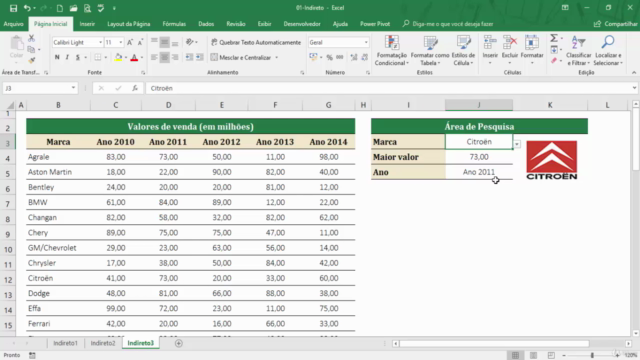
Task: Click the zoom slider handle
Action: [592, 356]
